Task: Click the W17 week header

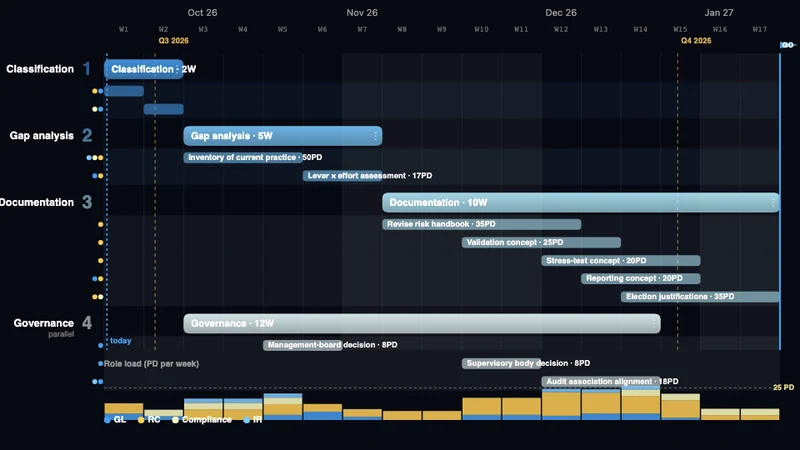Action: coord(760,30)
